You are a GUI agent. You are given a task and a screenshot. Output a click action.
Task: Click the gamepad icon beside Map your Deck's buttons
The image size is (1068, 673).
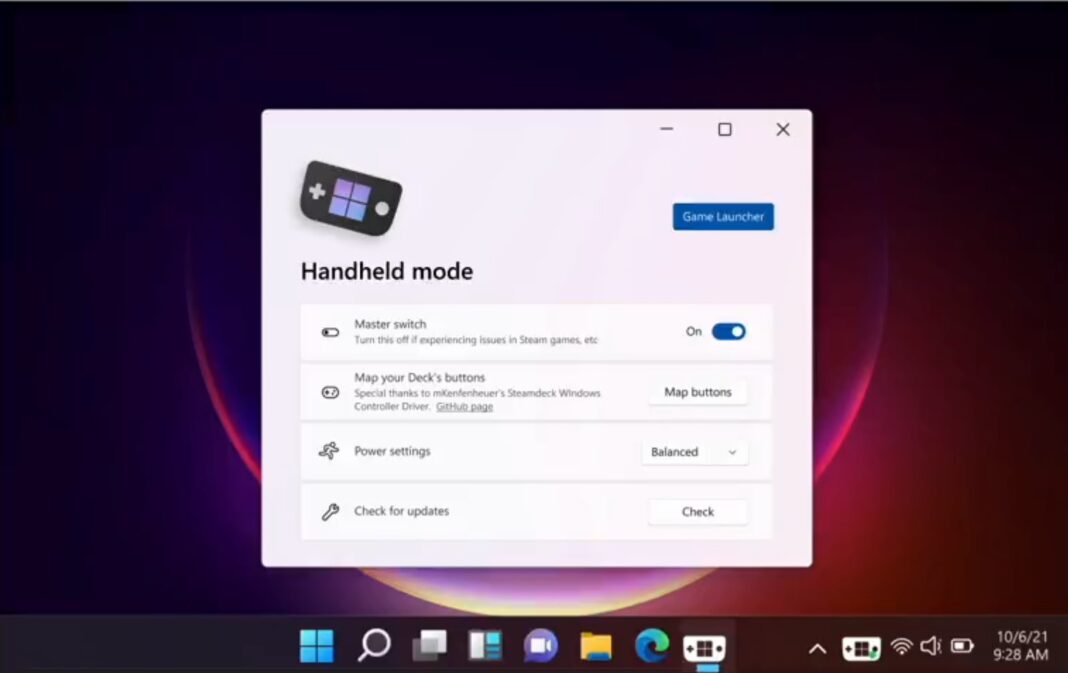(x=329, y=392)
